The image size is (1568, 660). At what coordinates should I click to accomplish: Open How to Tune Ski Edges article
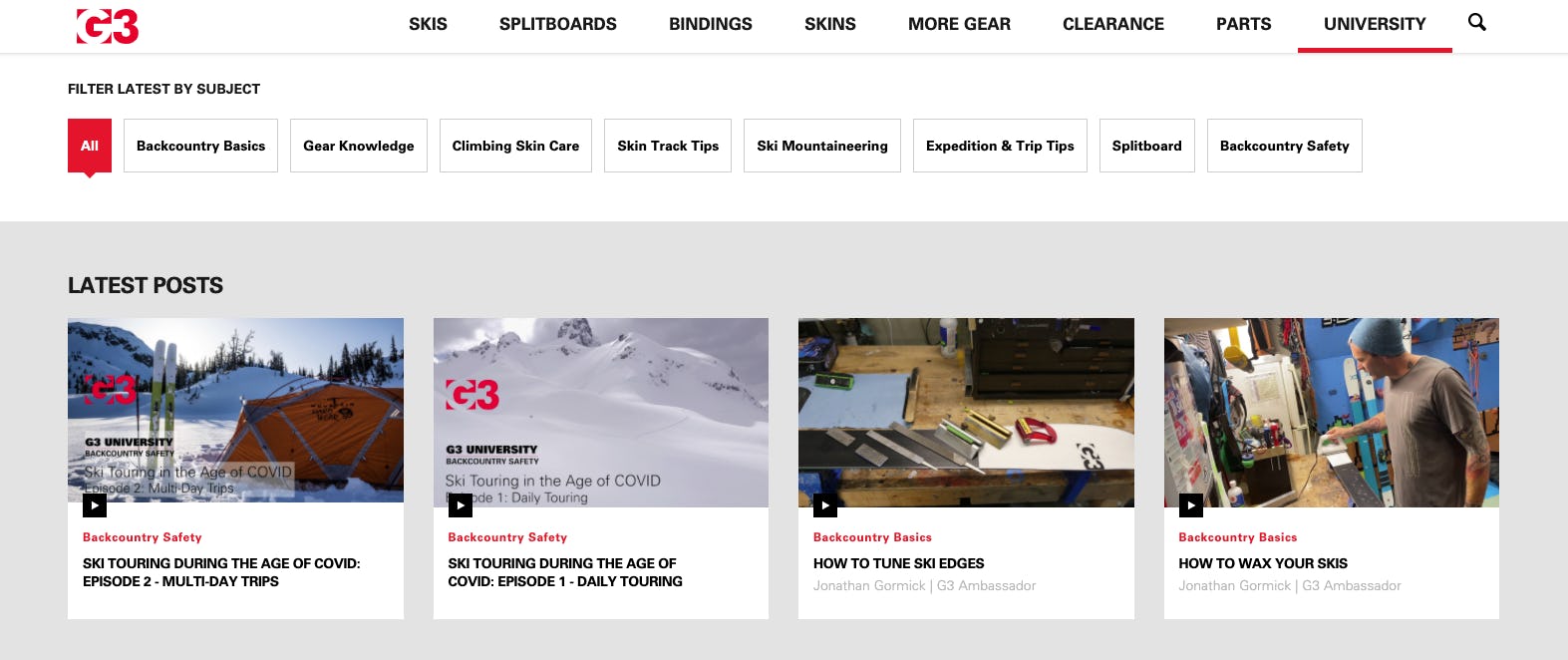(899, 563)
